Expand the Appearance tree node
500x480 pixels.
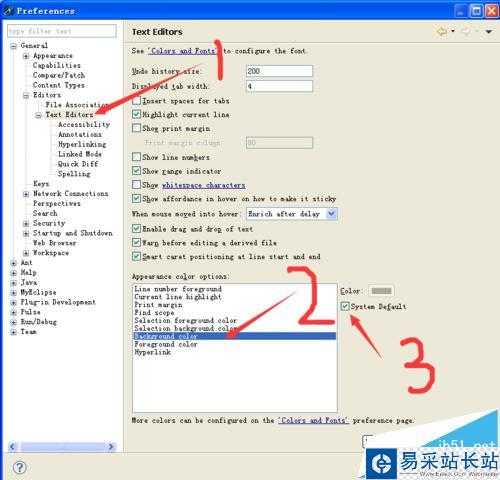point(26,56)
